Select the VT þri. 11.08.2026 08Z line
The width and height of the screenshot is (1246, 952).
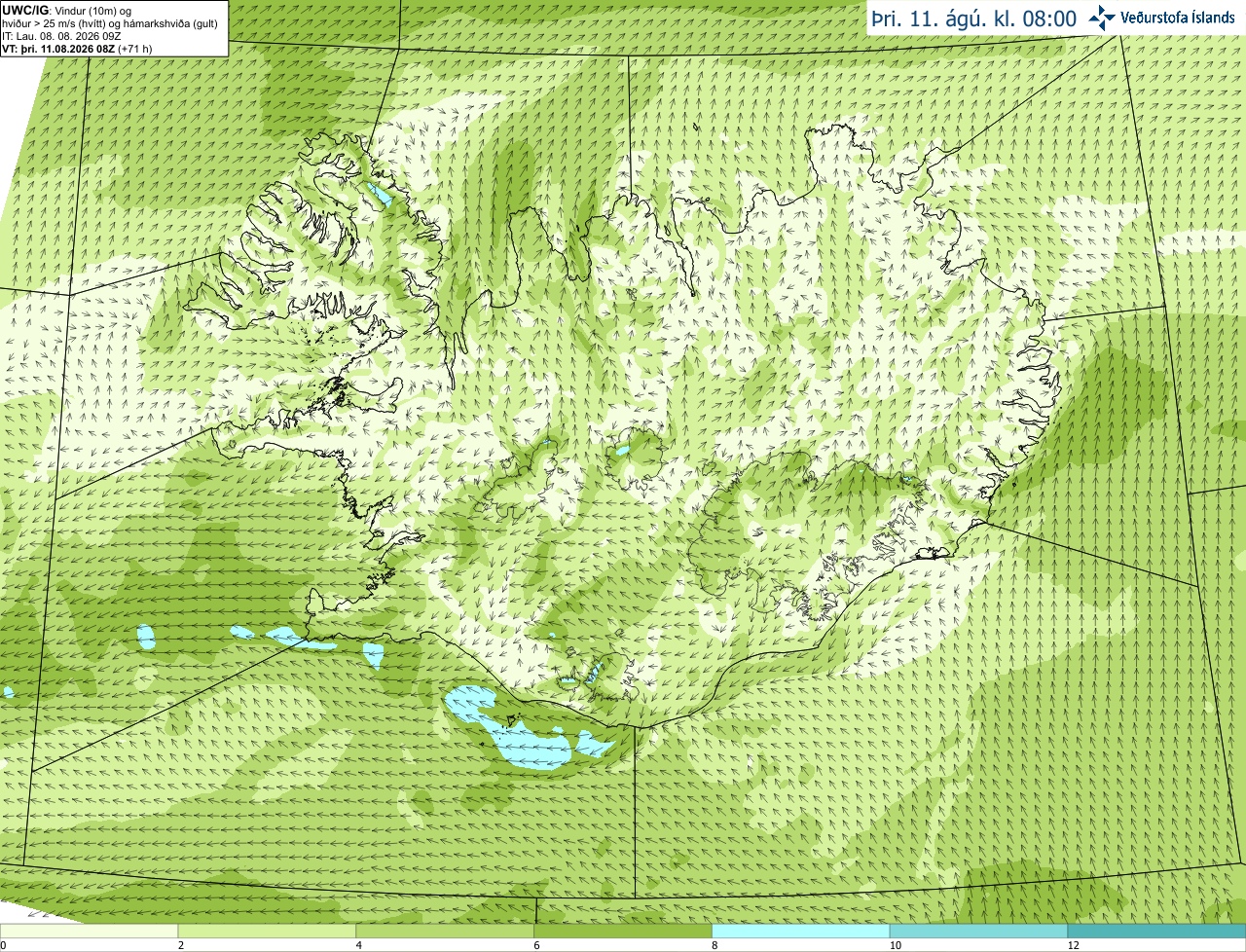pyautogui.click(x=78, y=49)
